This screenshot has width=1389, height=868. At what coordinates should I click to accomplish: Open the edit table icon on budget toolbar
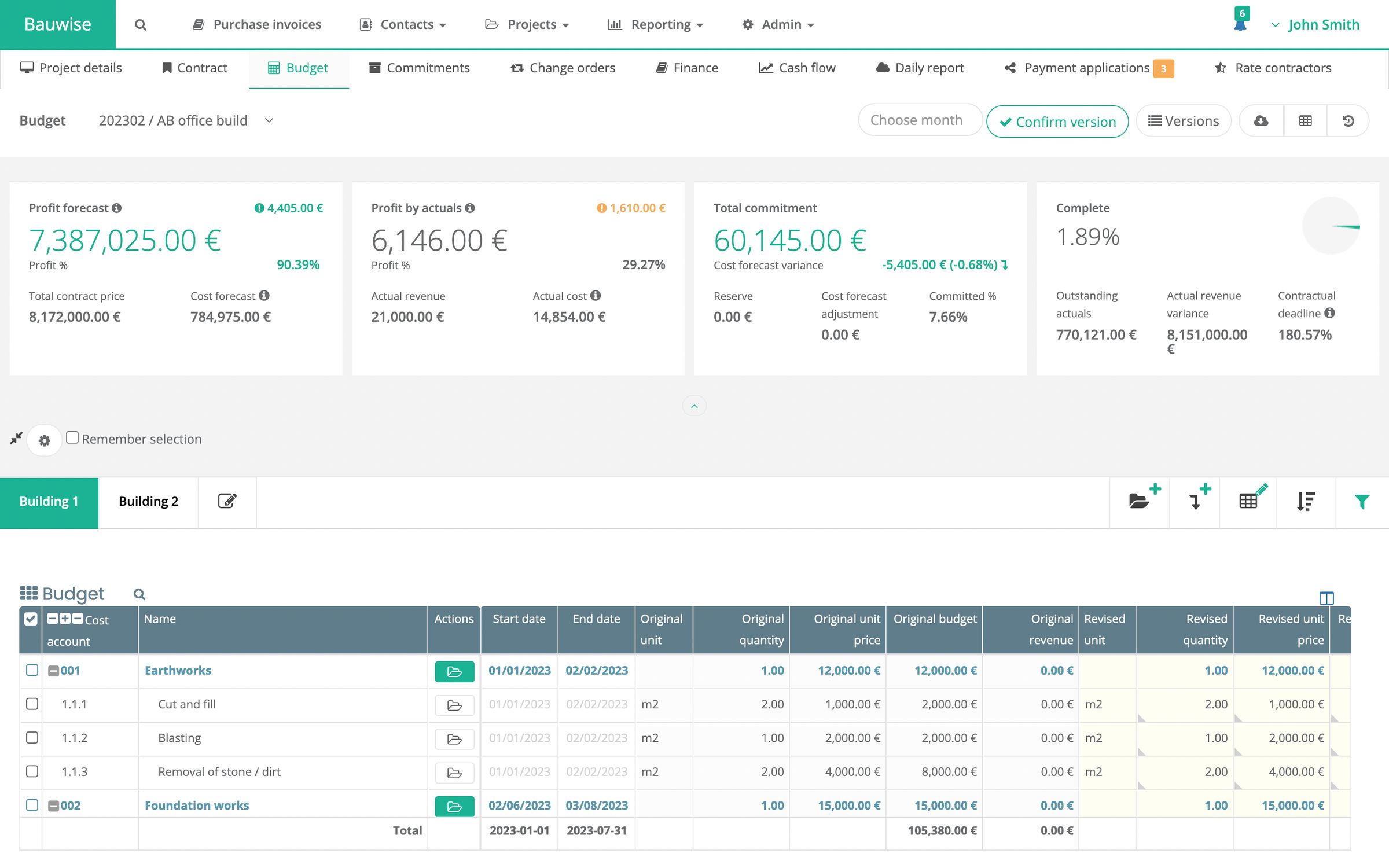point(1249,501)
